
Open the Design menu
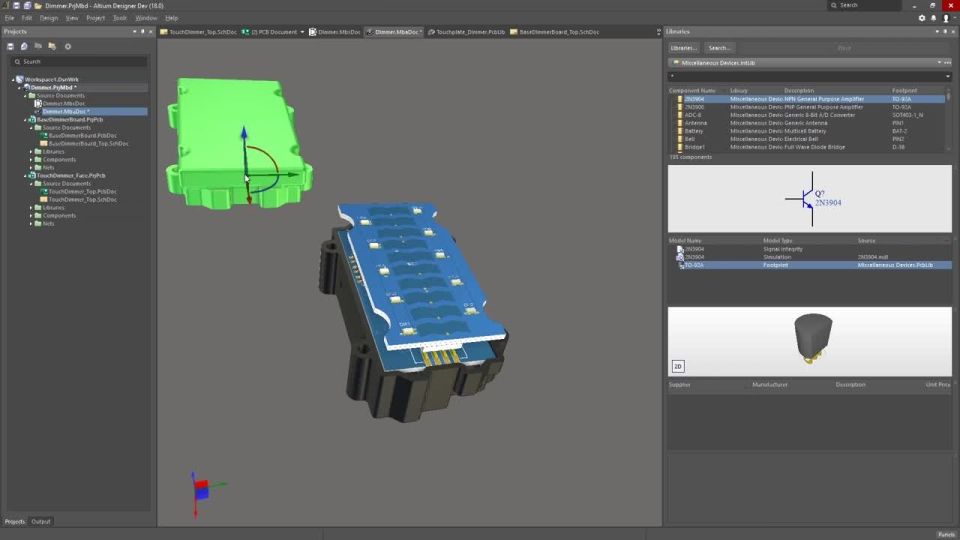click(48, 18)
